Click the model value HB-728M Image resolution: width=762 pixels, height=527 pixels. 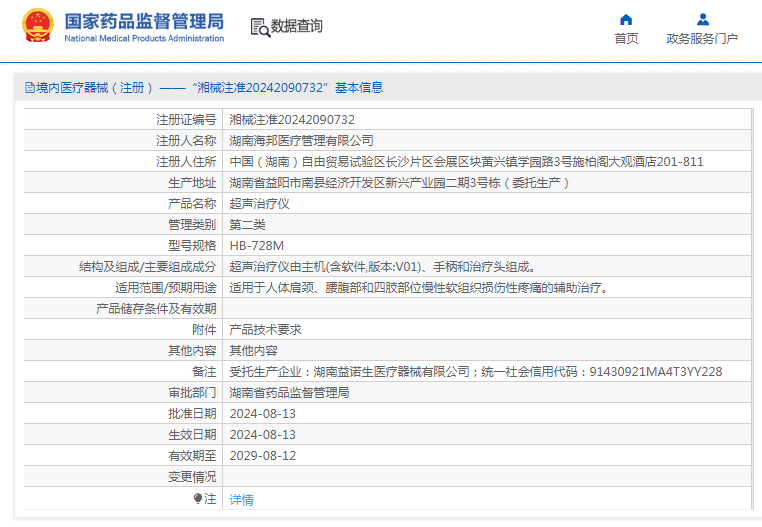point(256,246)
